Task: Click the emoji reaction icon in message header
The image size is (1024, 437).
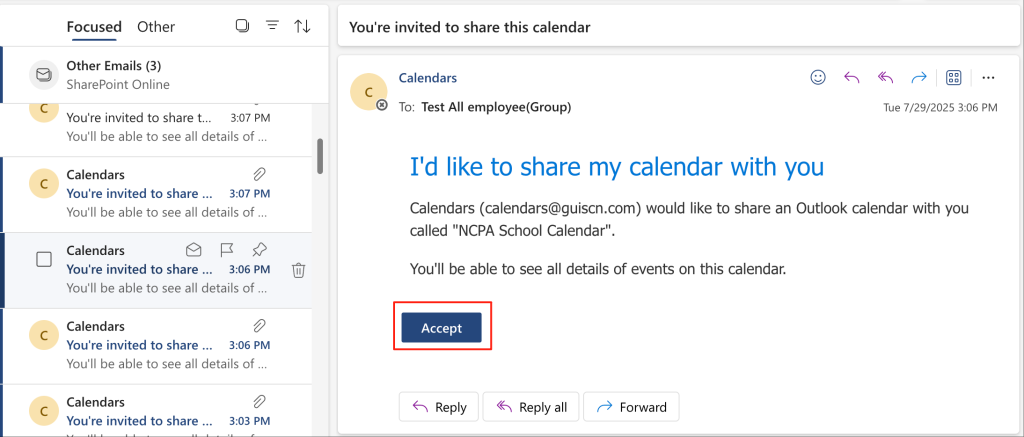Action: [818, 77]
